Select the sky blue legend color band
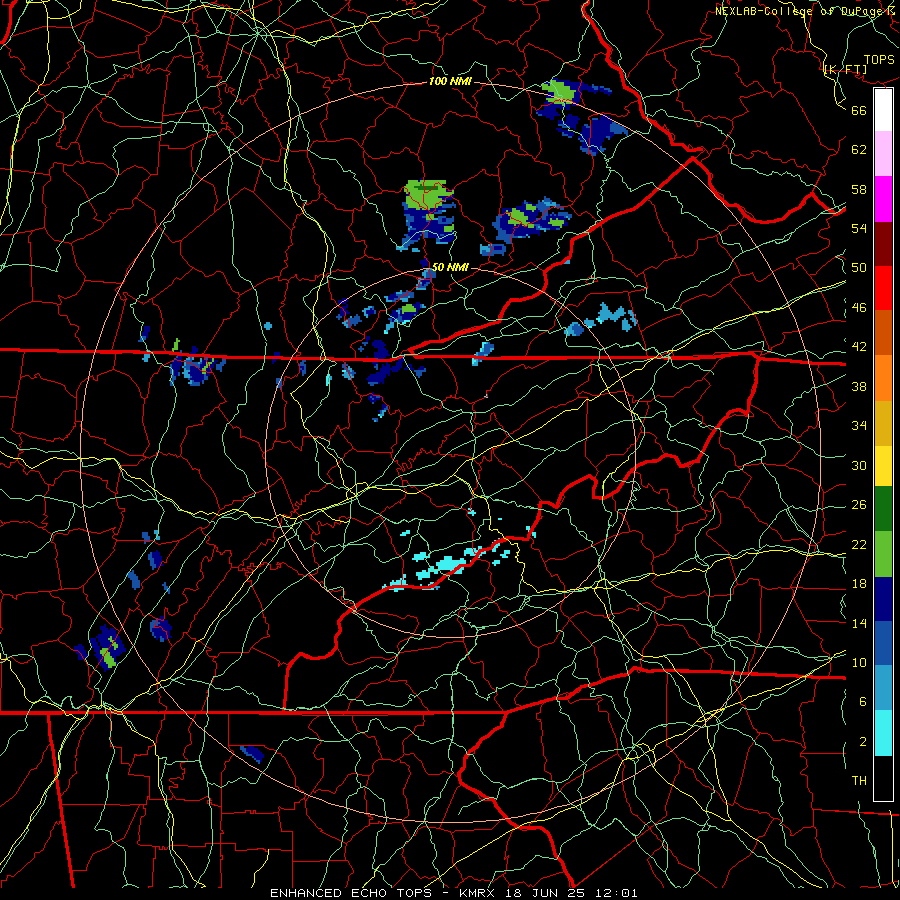Viewport: 900px width, 900px height. [883, 688]
